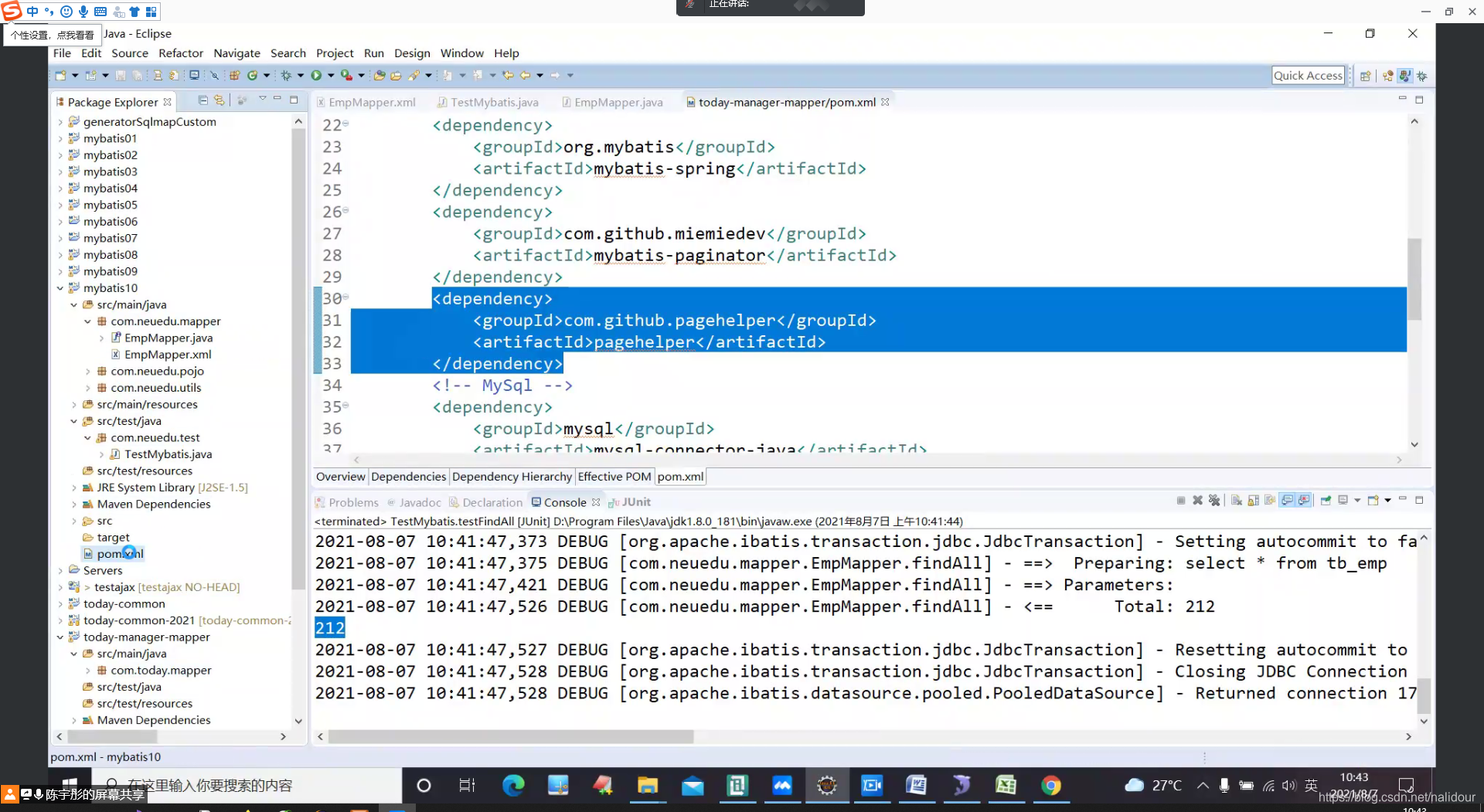Open Microsoft Edge from the taskbar
Image resolution: width=1484 pixels, height=812 pixels.
pyautogui.click(x=513, y=786)
